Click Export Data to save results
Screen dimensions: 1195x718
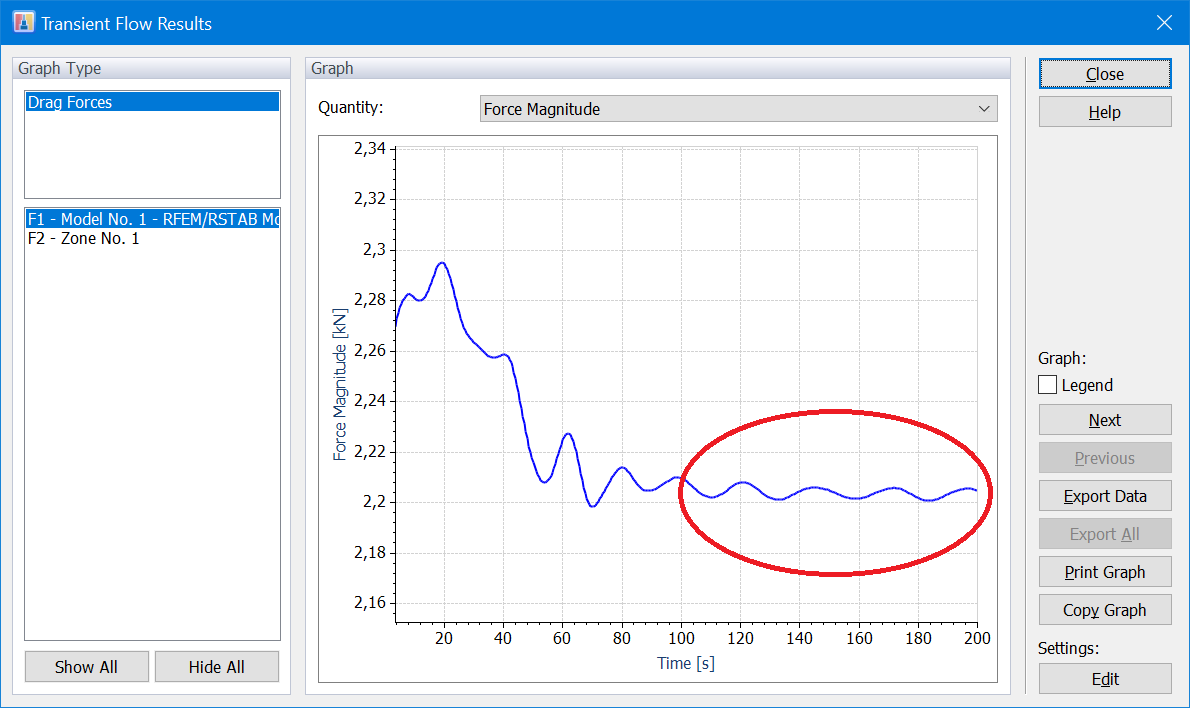pos(1104,495)
